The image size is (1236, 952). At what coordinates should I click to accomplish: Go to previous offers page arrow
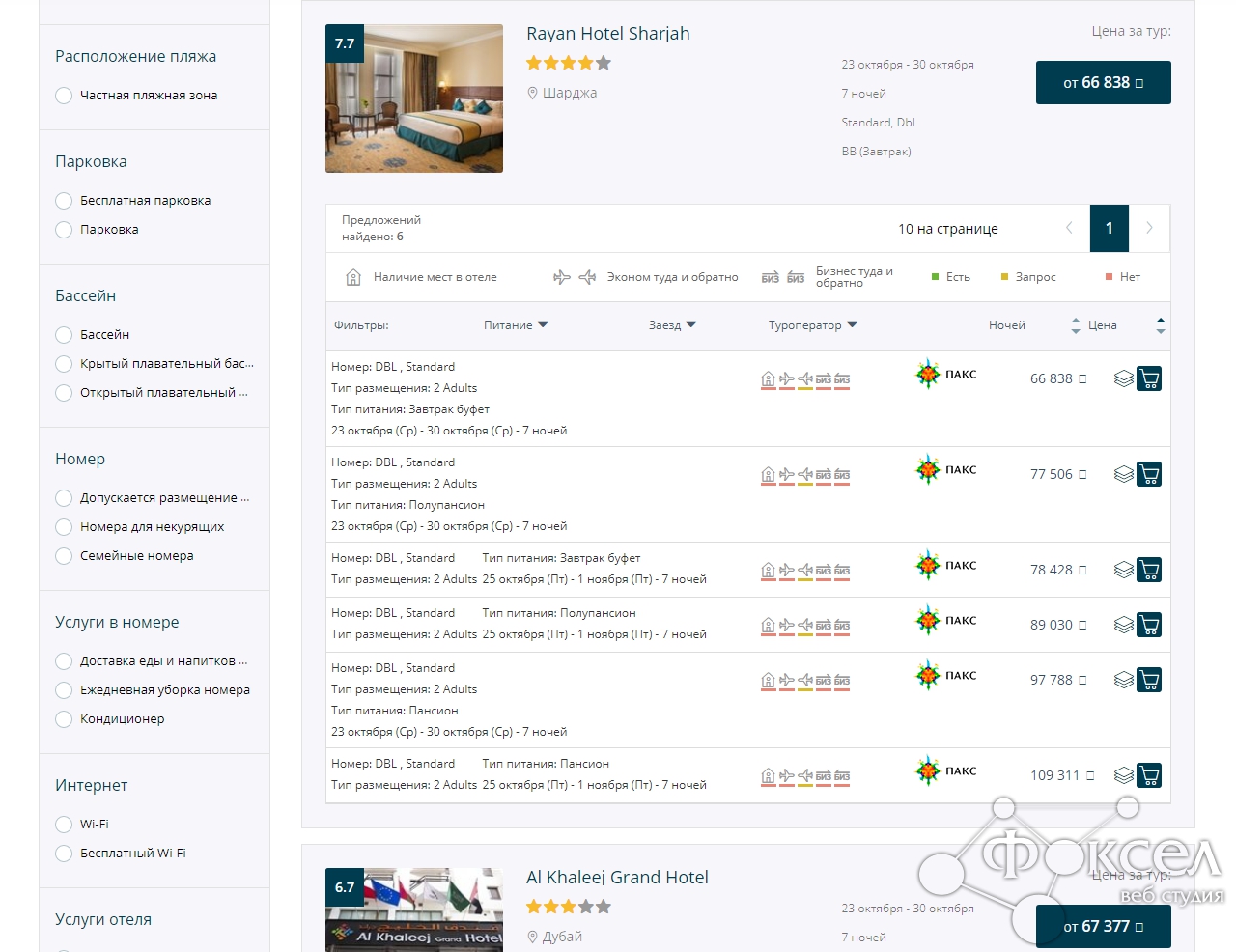click(x=1069, y=228)
